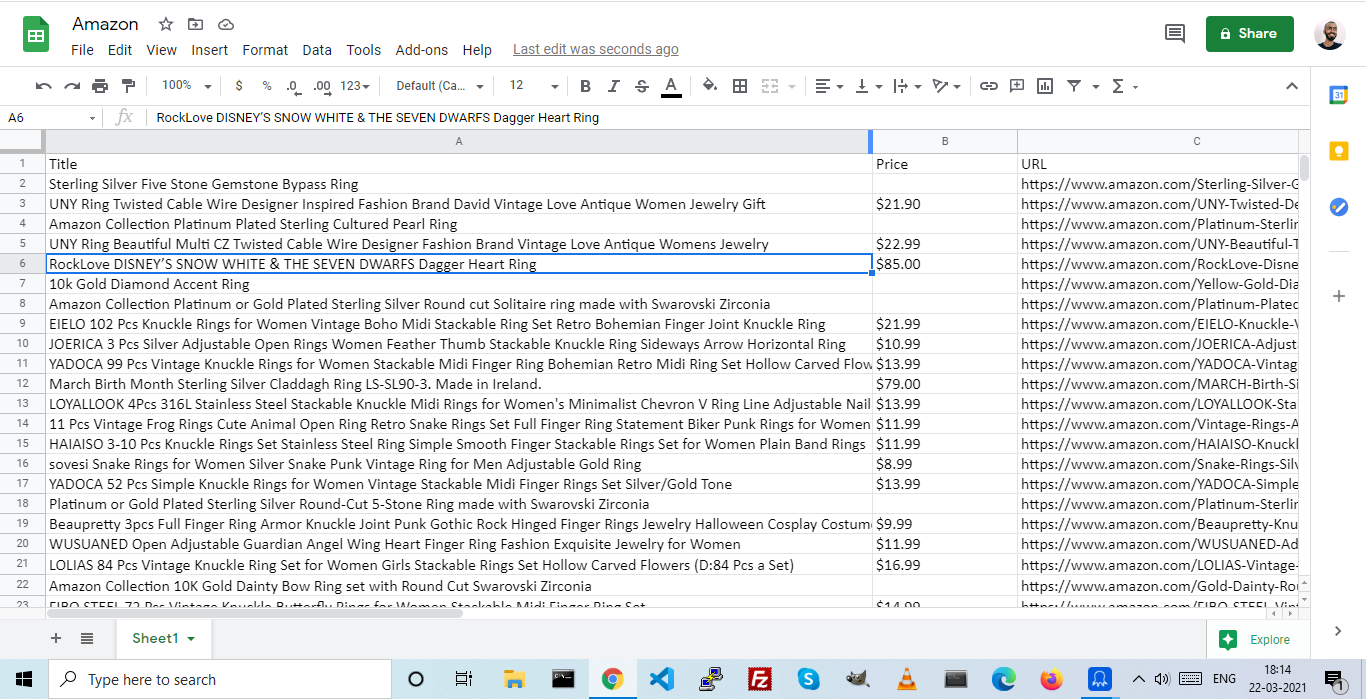Open the zoom 100% dropdown
The width and height of the screenshot is (1366, 699).
tap(186, 86)
